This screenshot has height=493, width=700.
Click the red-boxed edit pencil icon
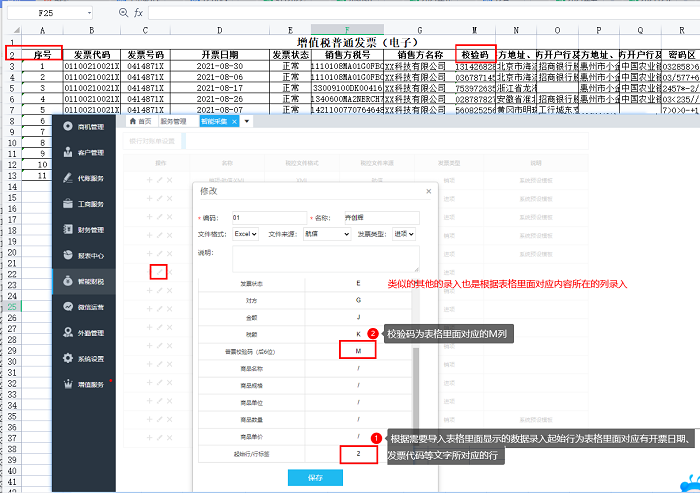click(158, 271)
